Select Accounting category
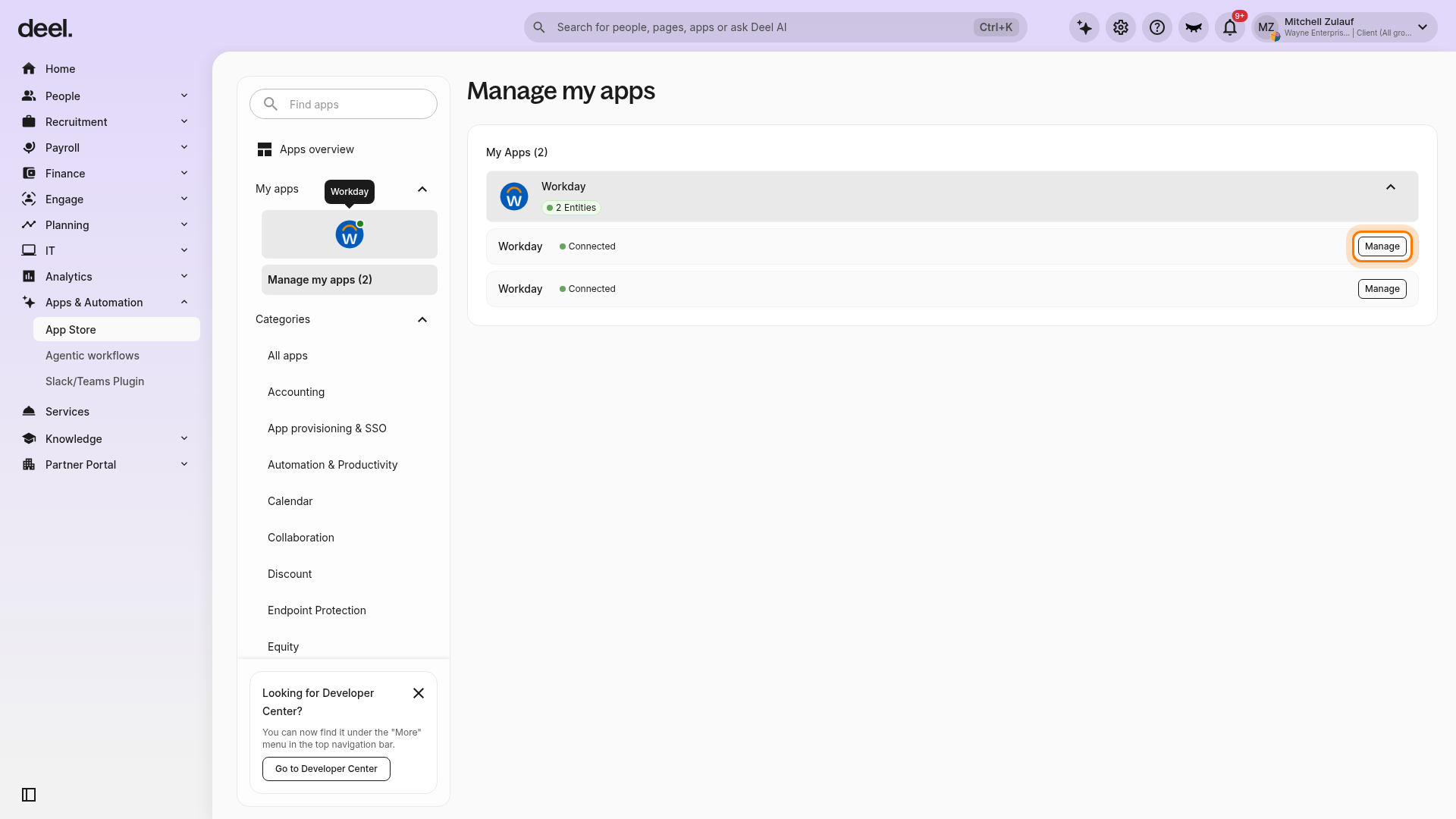Image resolution: width=1456 pixels, height=819 pixels. point(296,392)
